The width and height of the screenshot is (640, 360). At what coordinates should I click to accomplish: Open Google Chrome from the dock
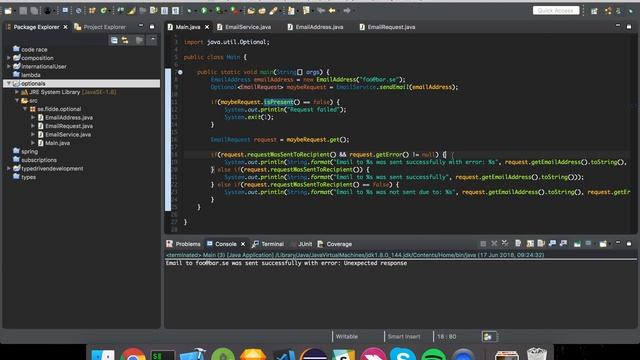pos(133,354)
